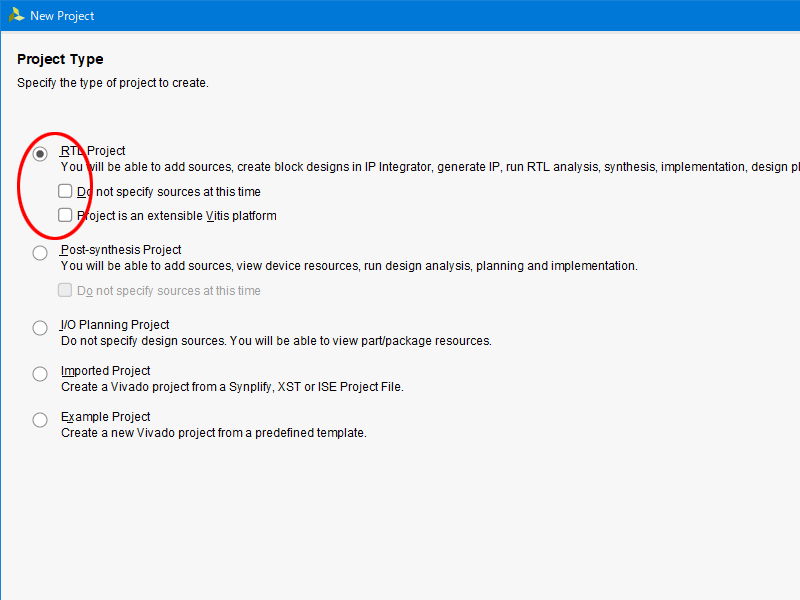Image resolution: width=800 pixels, height=600 pixels.
Task: Click 'Project is an extensible Vitis platform' text
Action: click(177, 216)
